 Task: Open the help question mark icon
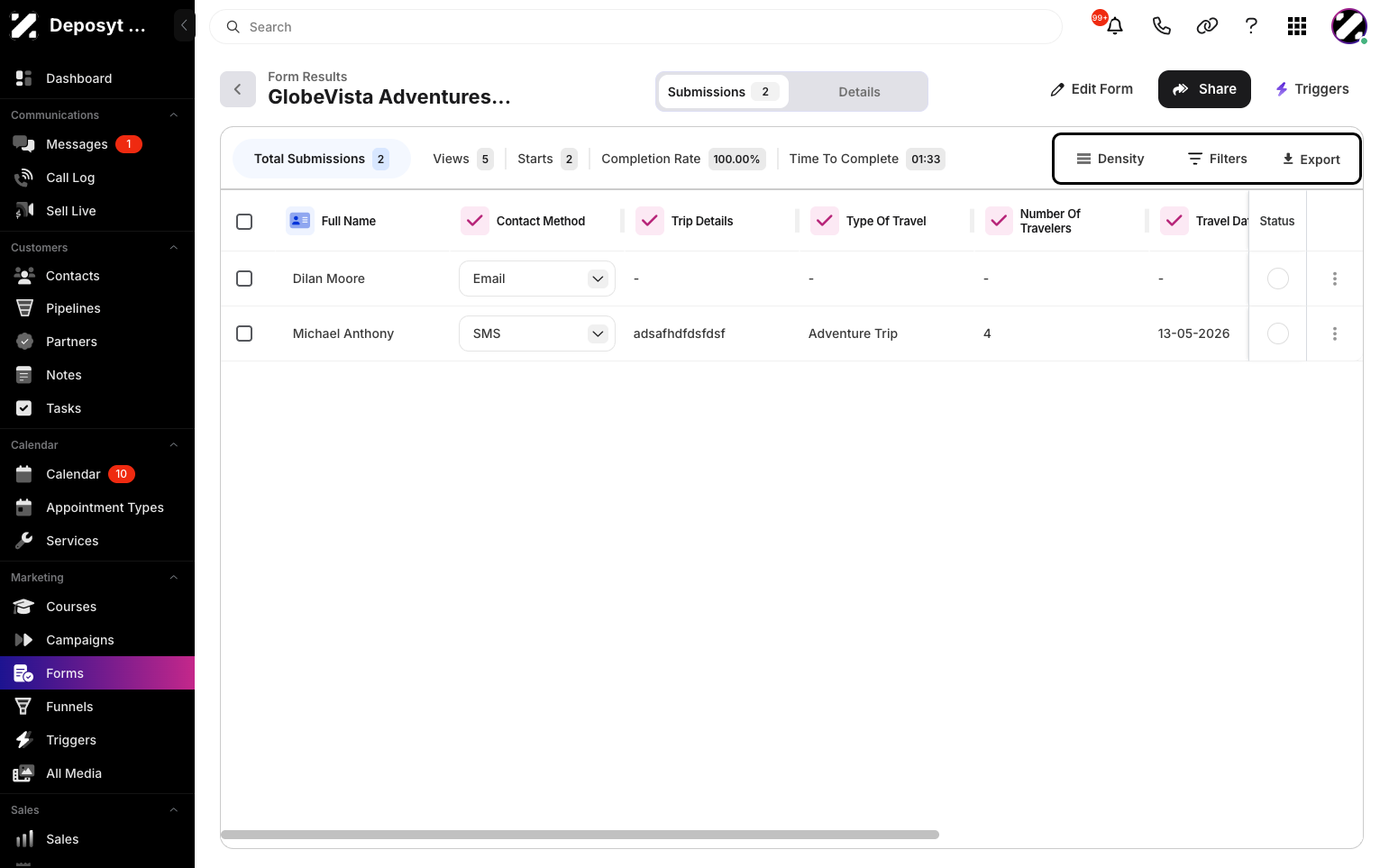[x=1251, y=26]
